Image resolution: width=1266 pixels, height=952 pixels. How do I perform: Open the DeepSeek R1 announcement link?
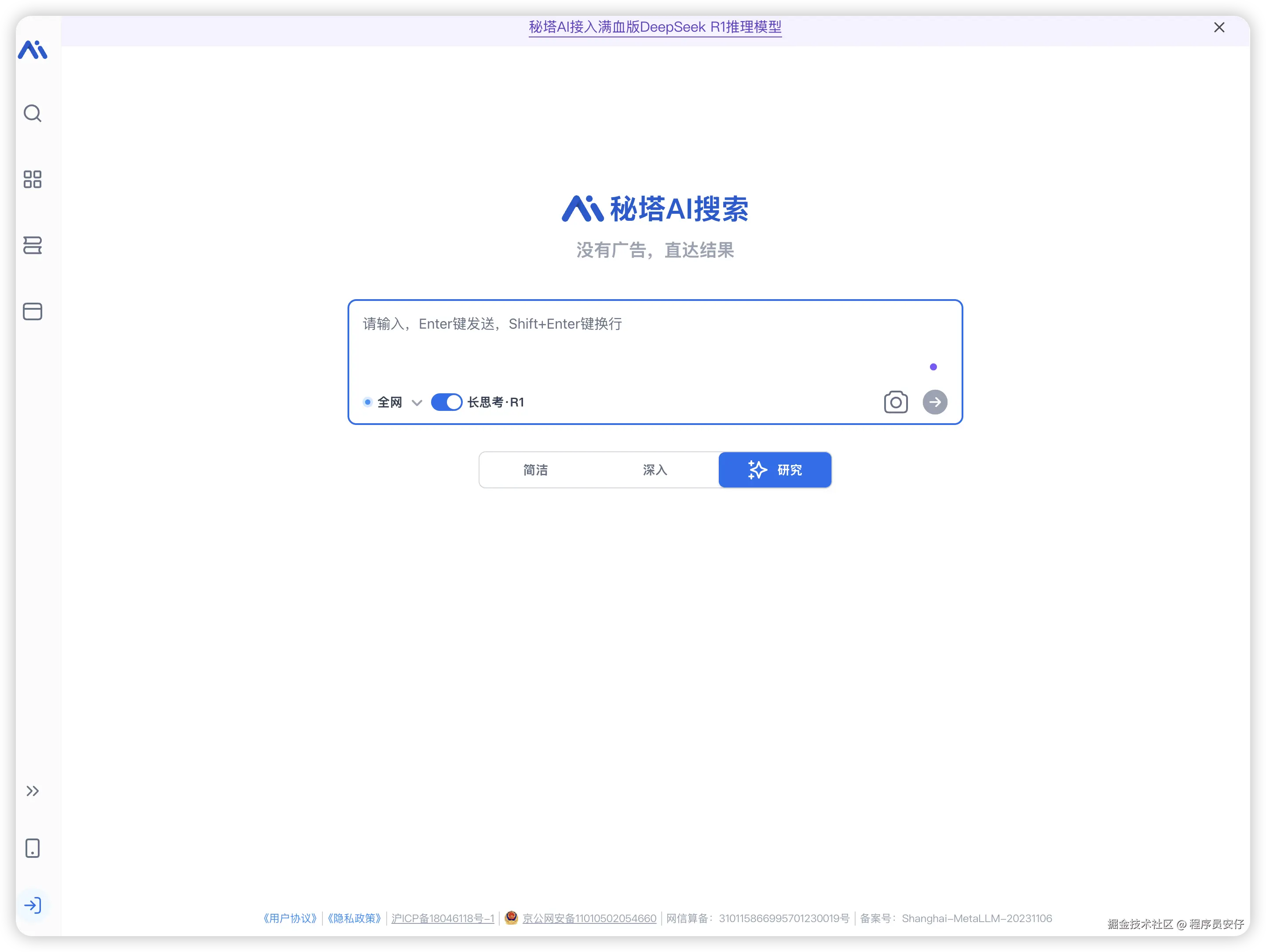[655, 27]
